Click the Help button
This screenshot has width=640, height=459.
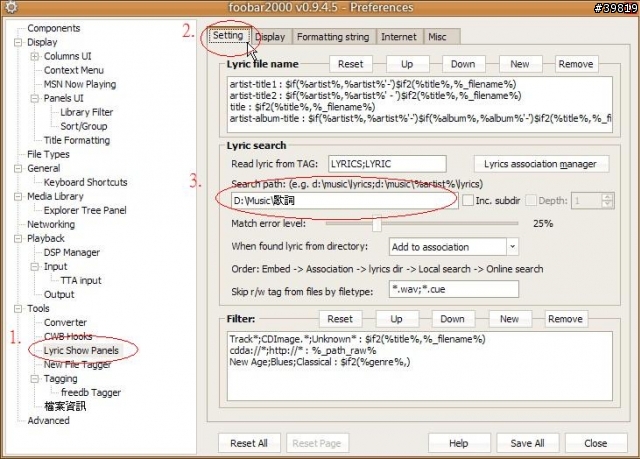click(x=459, y=443)
